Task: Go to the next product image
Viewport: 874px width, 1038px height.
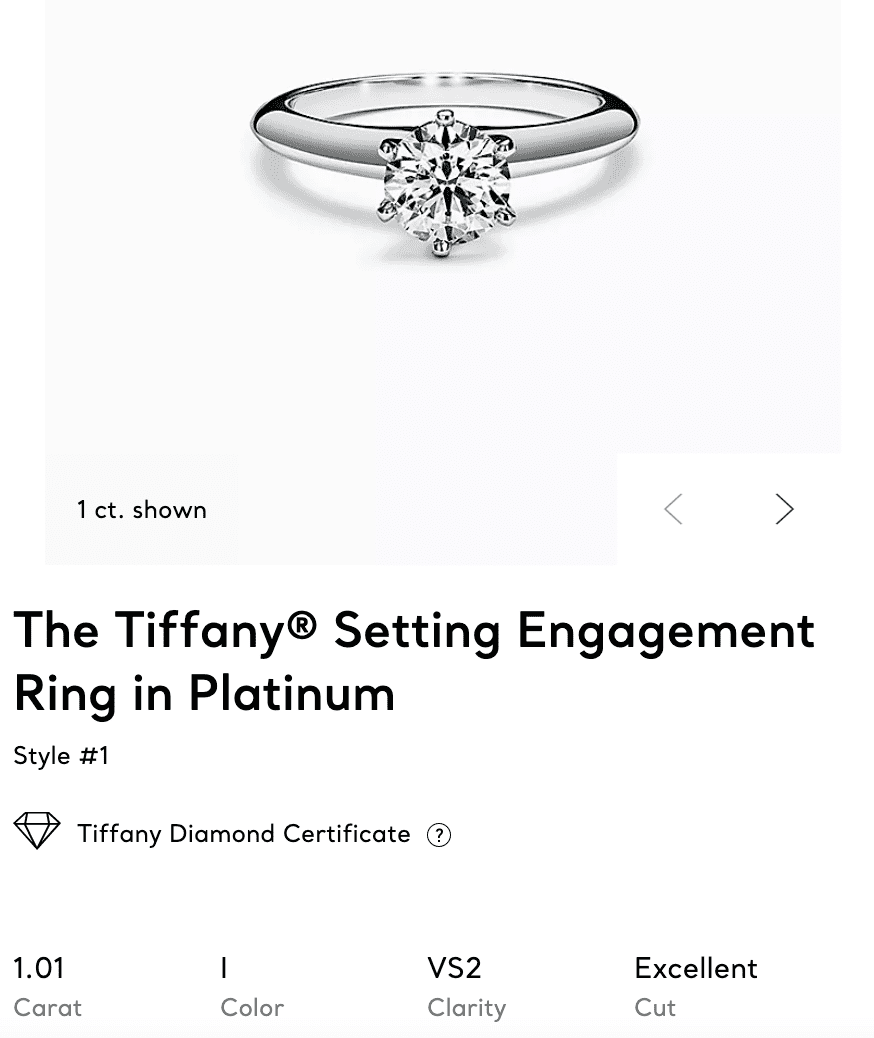Action: [x=784, y=510]
